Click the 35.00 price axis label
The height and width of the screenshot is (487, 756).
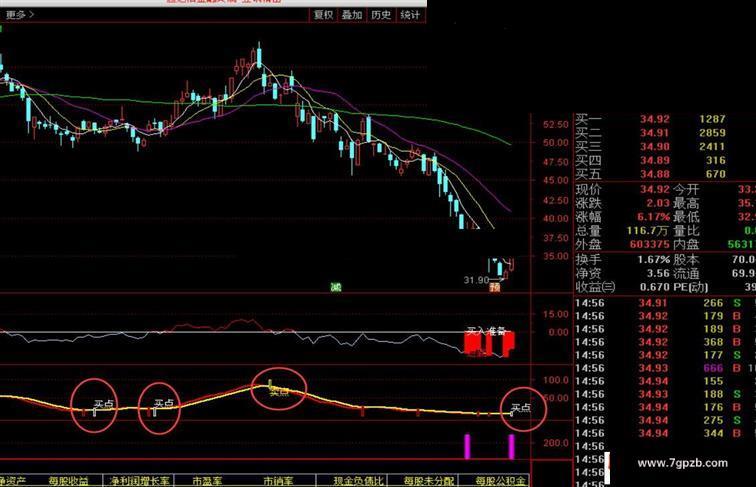coord(556,256)
